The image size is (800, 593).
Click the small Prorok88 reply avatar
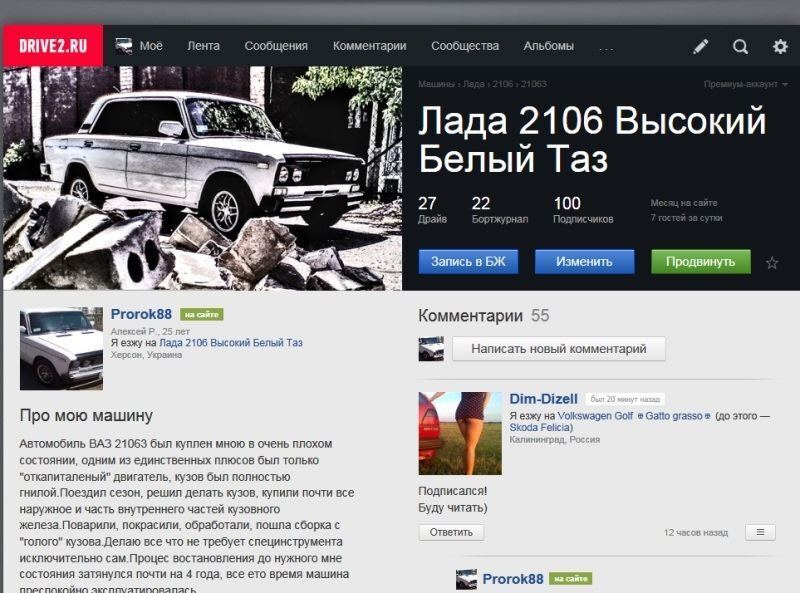click(x=466, y=579)
